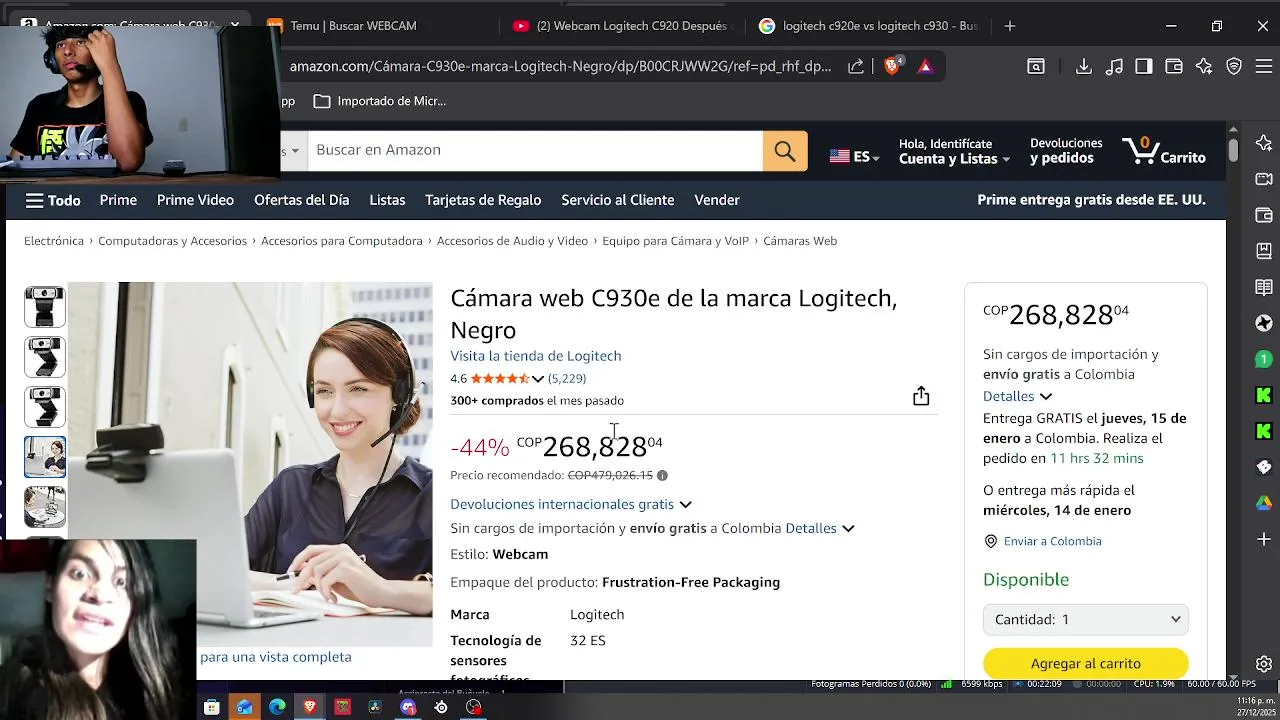Image resolution: width=1280 pixels, height=720 pixels.
Task: Open a new browser tab
Action: click(1010, 26)
